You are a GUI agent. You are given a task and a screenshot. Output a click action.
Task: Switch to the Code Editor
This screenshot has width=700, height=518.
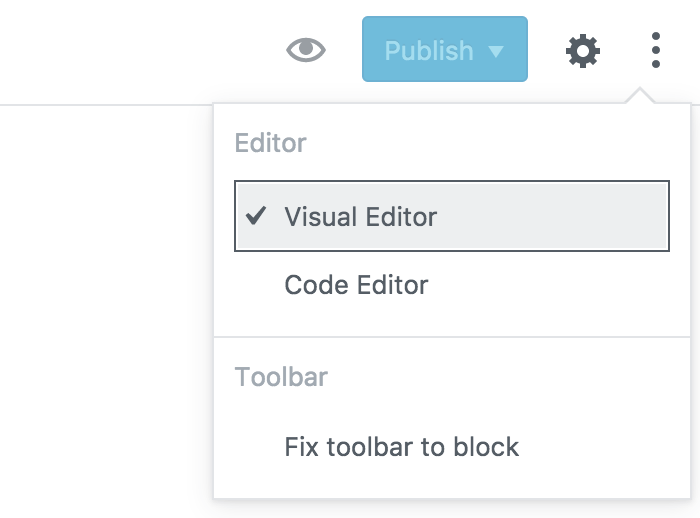356,285
